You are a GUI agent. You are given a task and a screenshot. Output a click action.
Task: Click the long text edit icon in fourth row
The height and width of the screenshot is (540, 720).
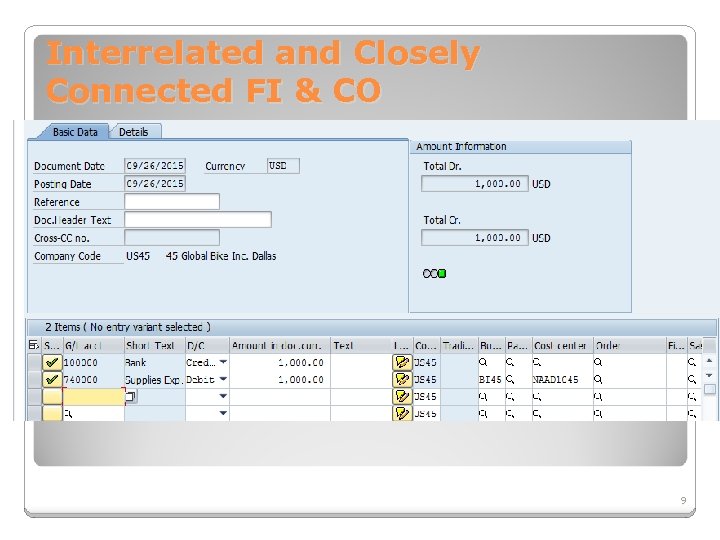click(402, 413)
